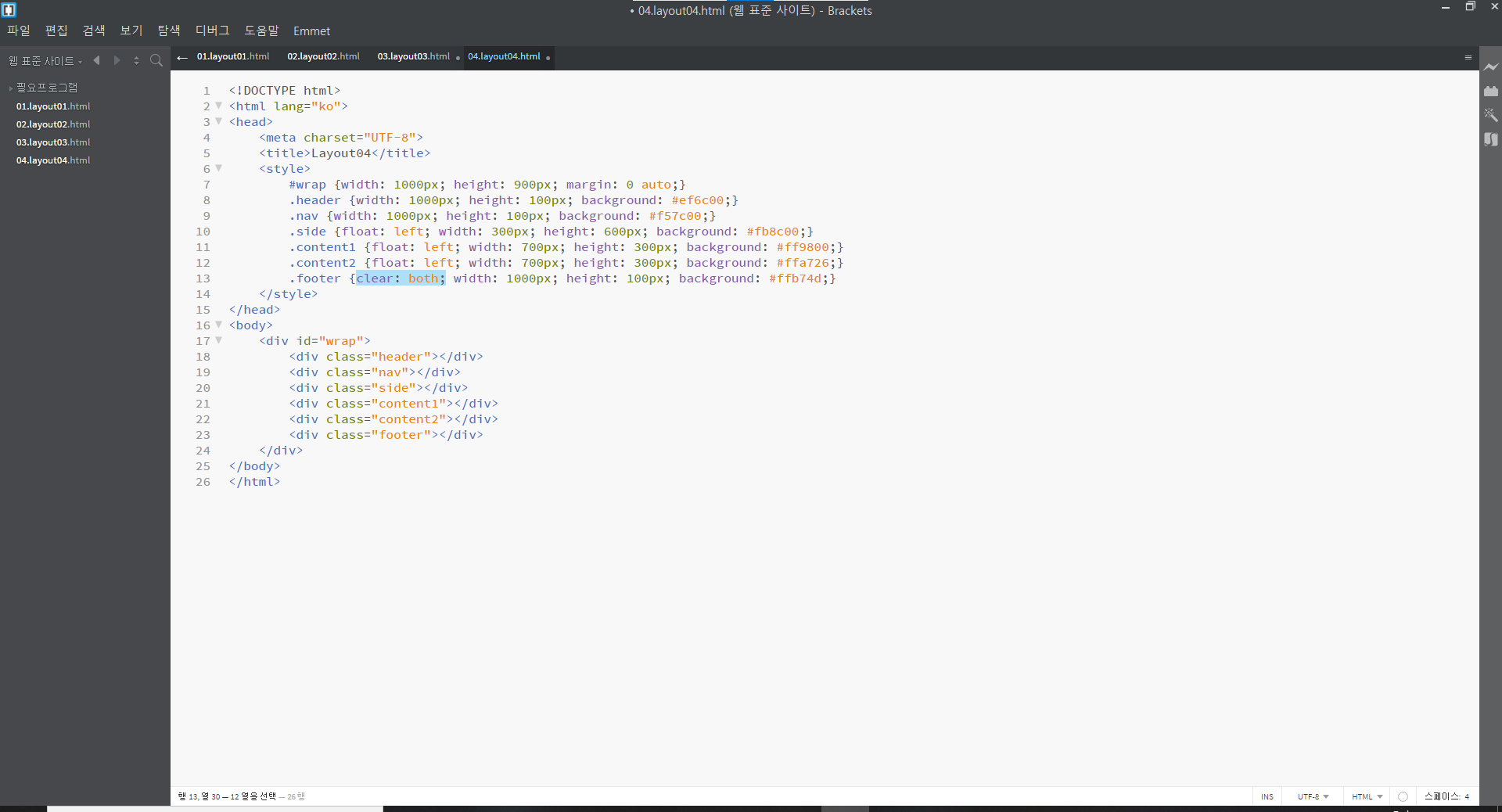This screenshot has height=812, width=1502.
Task: Click the indent size value 4
Action: click(x=1467, y=796)
